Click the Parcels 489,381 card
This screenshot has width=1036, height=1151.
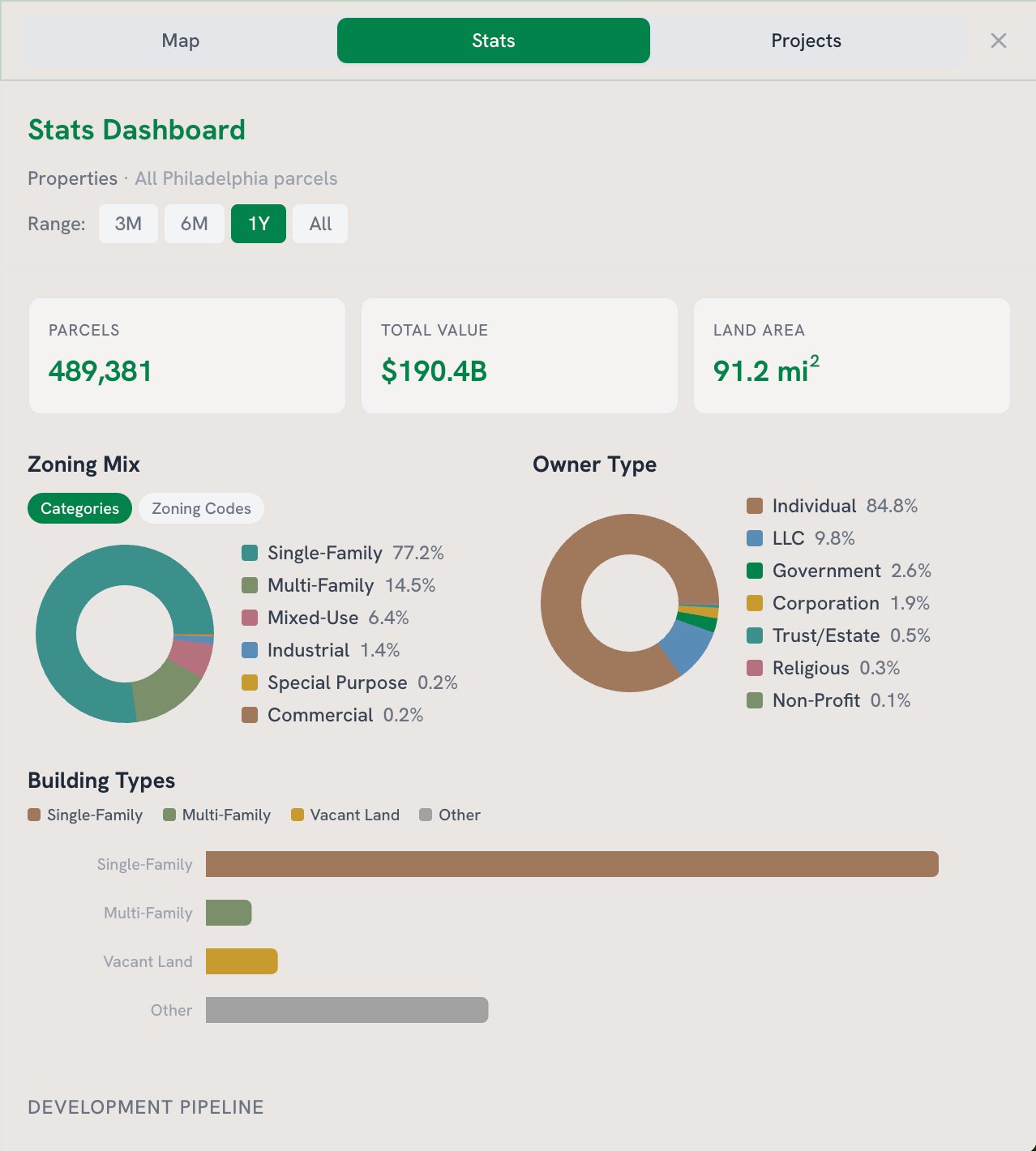(x=187, y=356)
